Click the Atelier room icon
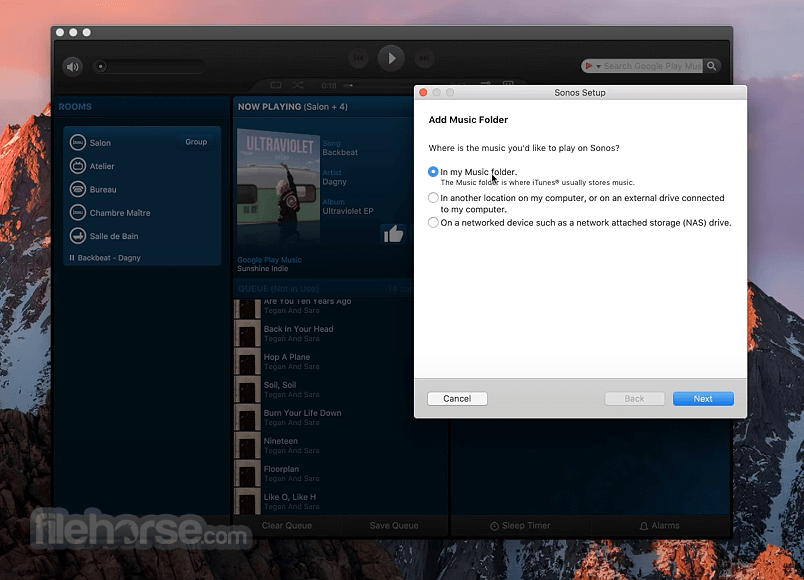The width and height of the screenshot is (804, 580). tap(78, 166)
